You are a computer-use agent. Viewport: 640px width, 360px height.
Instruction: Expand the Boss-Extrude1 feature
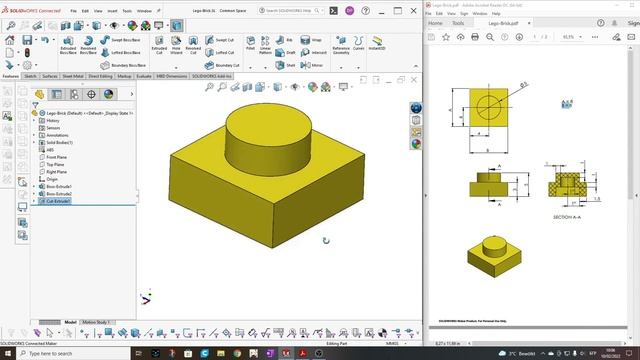[34, 187]
